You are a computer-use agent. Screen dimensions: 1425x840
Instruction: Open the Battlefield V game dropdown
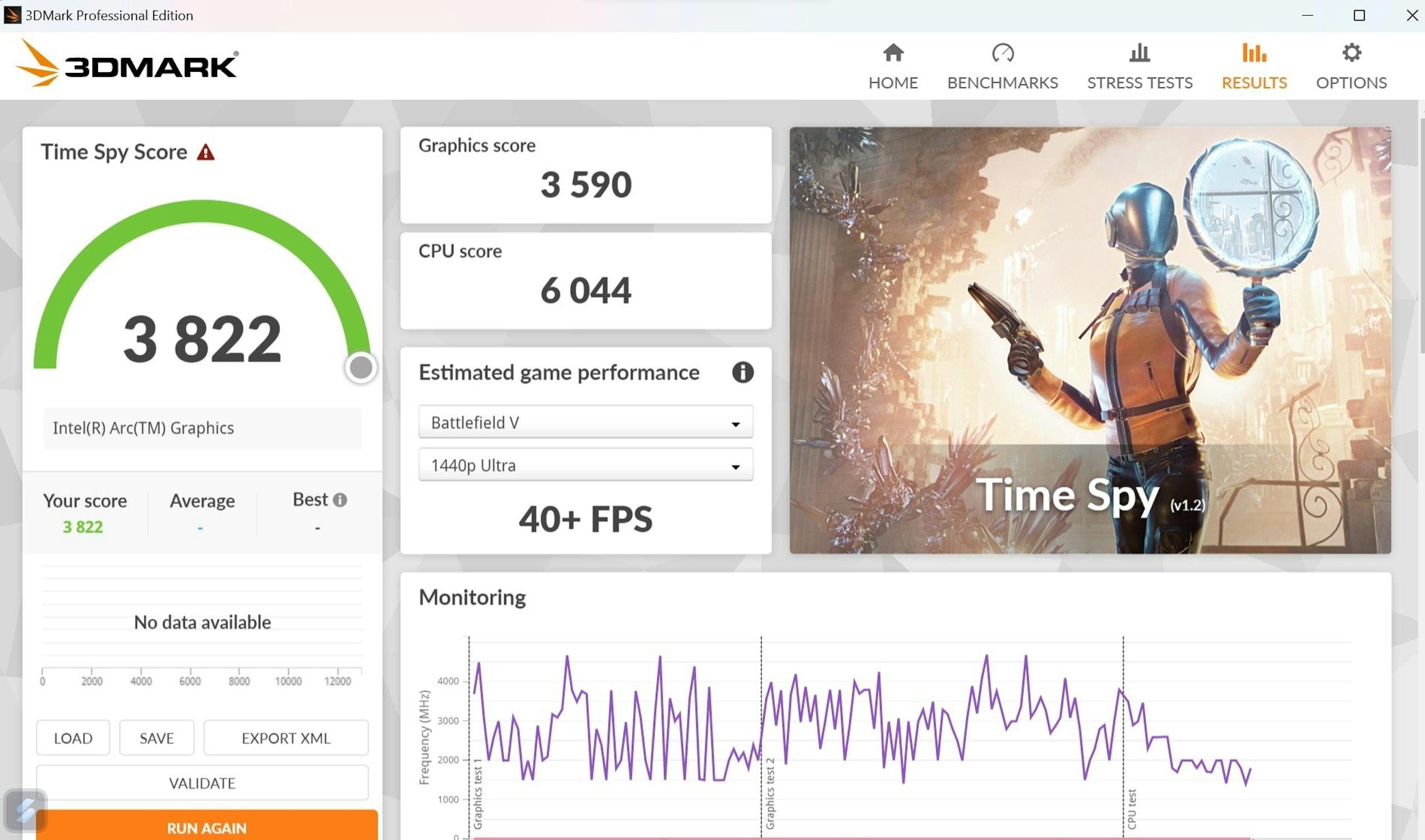pos(585,422)
